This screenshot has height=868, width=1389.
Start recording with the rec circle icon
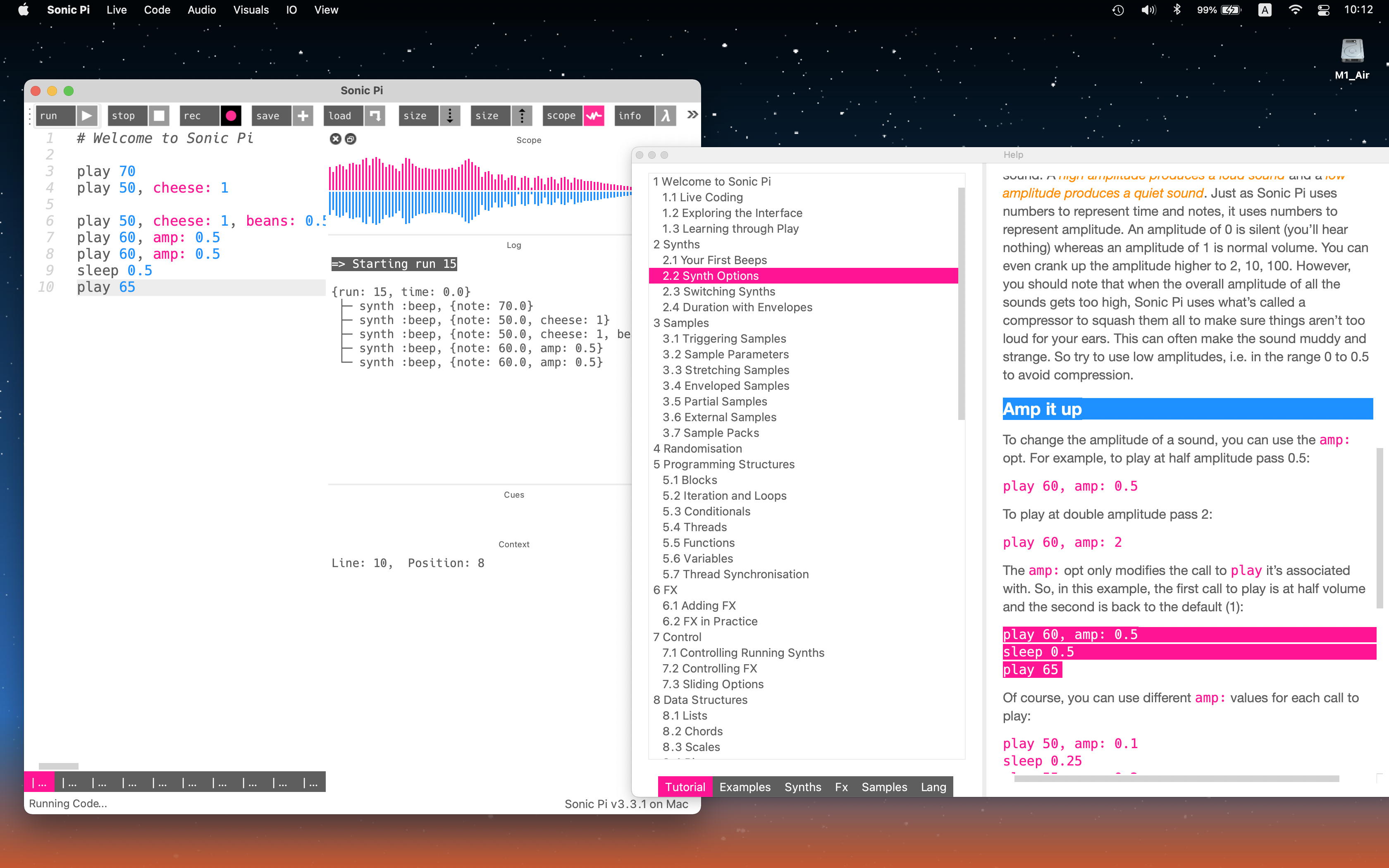231,115
